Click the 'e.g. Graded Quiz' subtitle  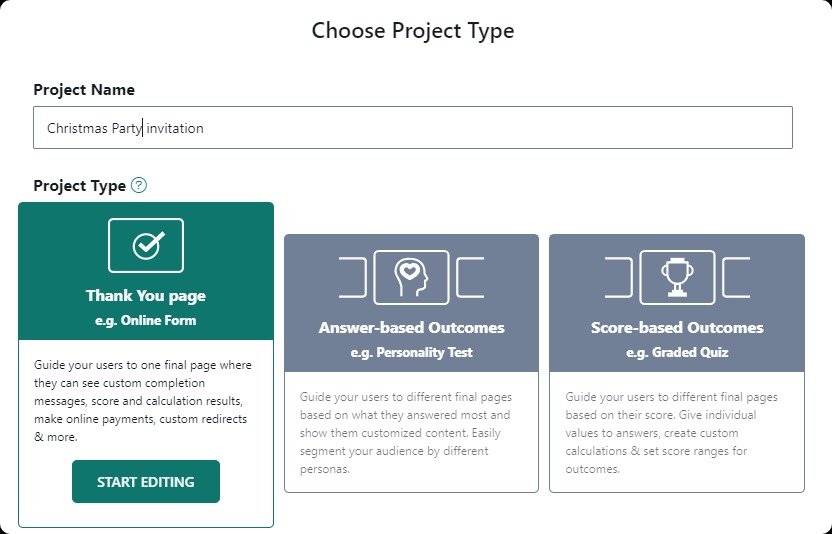click(677, 352)
